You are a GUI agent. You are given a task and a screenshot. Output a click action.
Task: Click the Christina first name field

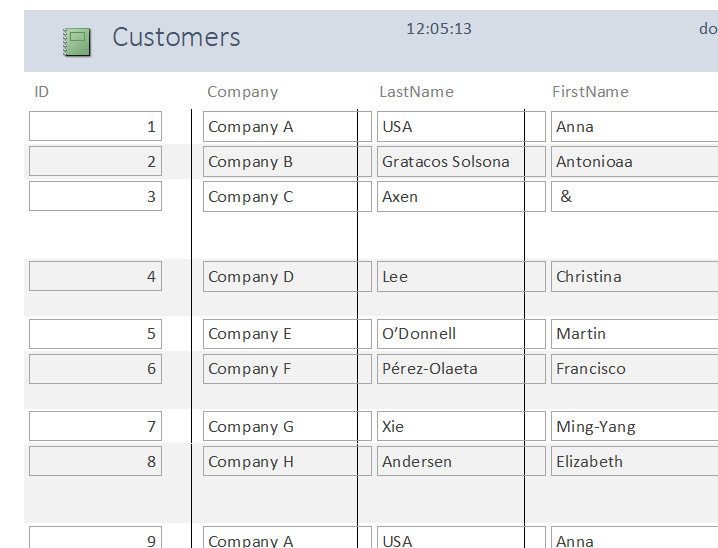click(634, 277)
